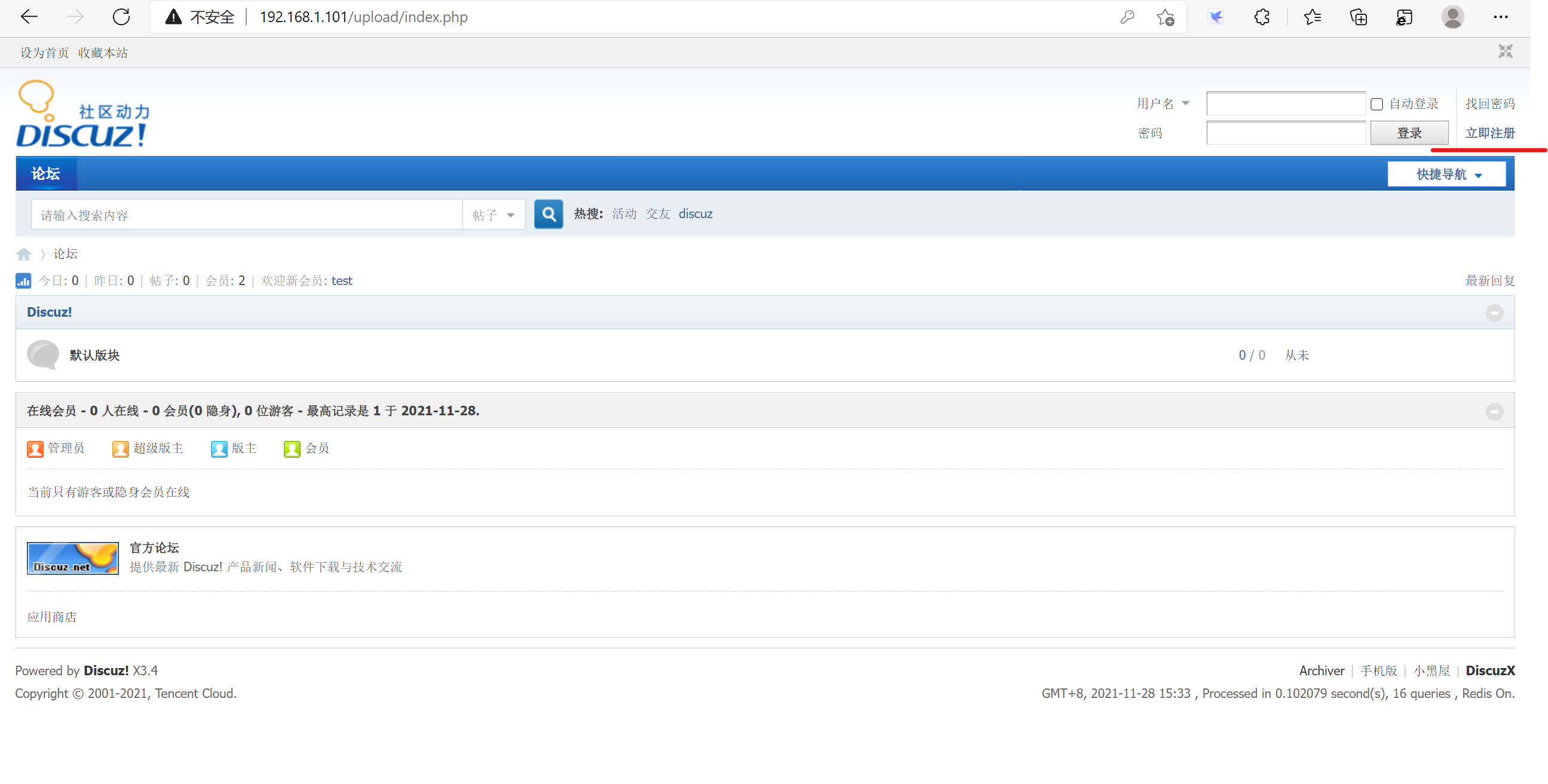The image size is (1548, 784).
Task: Select the 论坛 navigation tab
Action: 45,174
